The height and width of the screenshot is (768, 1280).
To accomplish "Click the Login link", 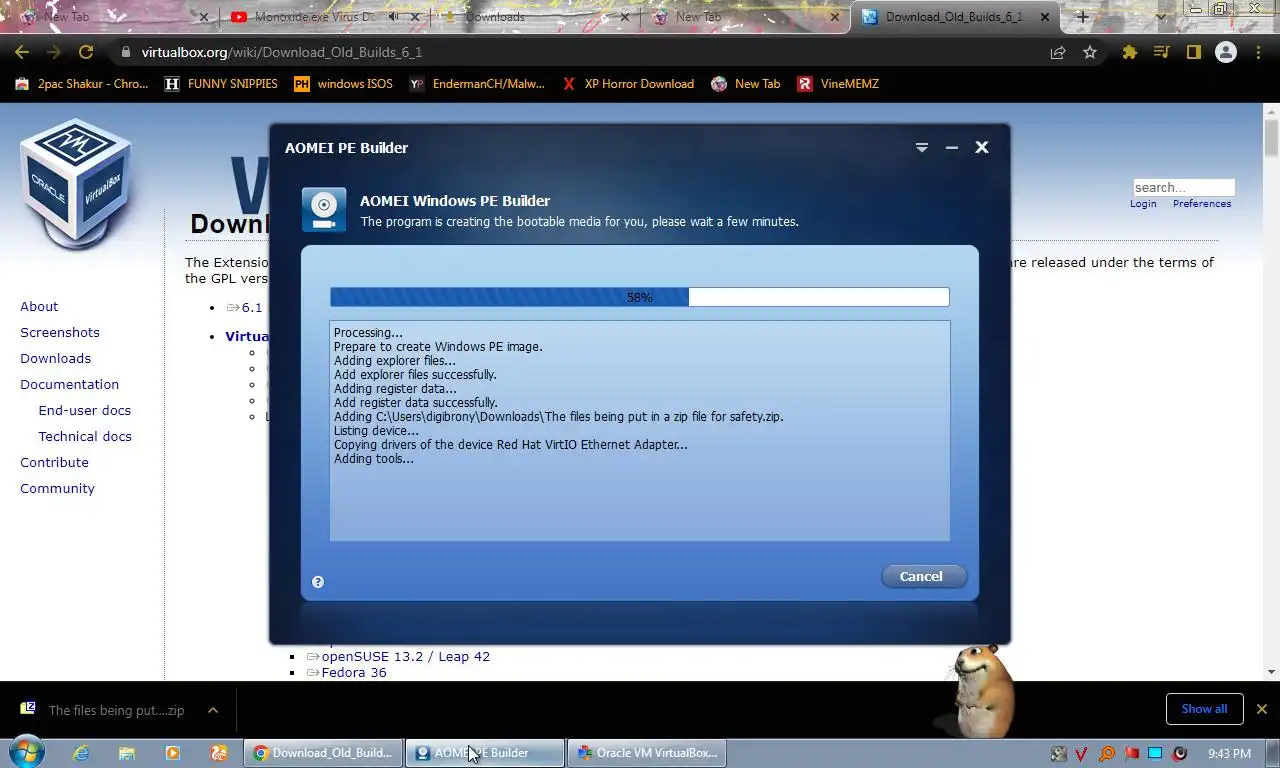I will coord(1143,203).
